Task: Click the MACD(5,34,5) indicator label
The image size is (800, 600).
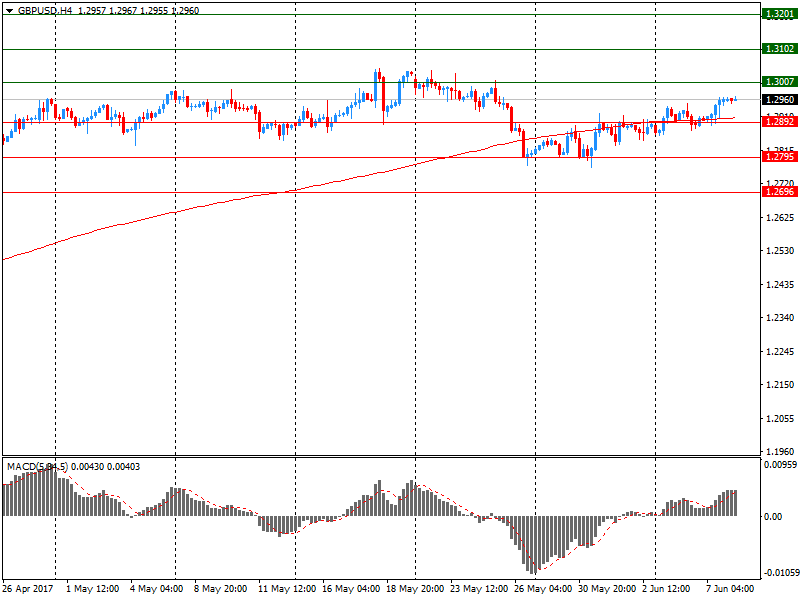Action: click(x=37, y=467)
